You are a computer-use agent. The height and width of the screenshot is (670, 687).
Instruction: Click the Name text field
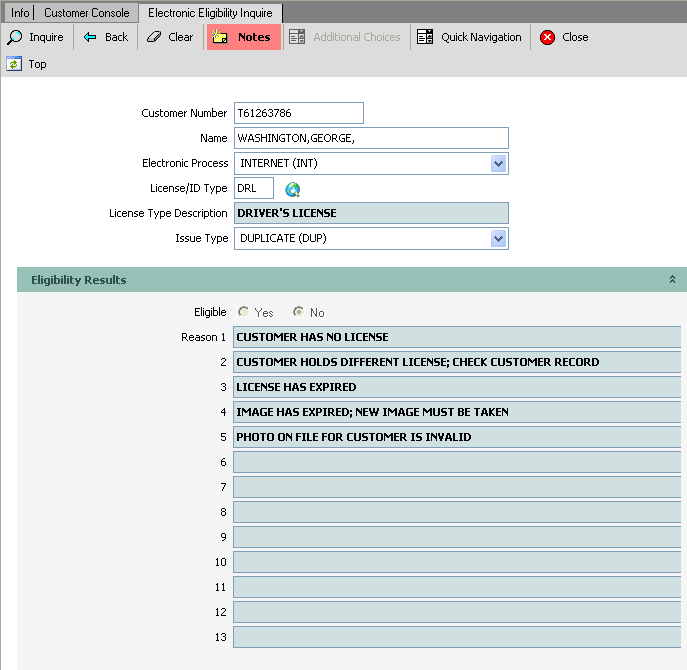371,138
